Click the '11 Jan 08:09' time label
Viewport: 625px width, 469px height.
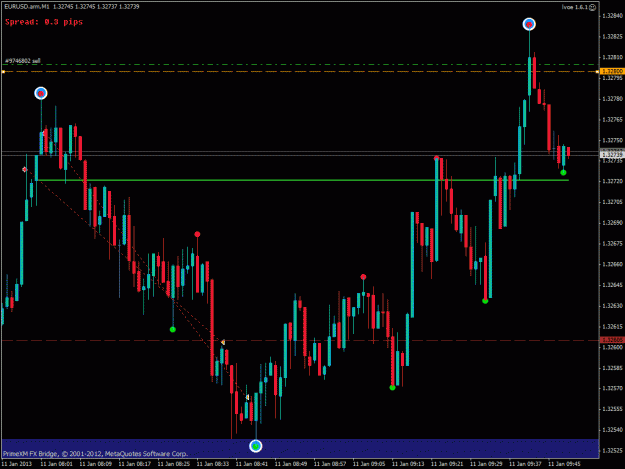click(96, 464)
